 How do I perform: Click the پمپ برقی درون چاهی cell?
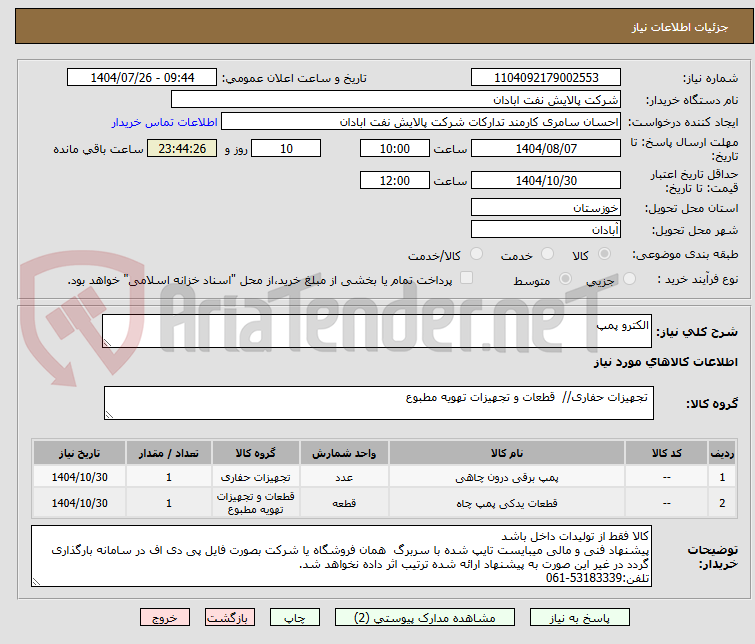(x=507, y=477)
